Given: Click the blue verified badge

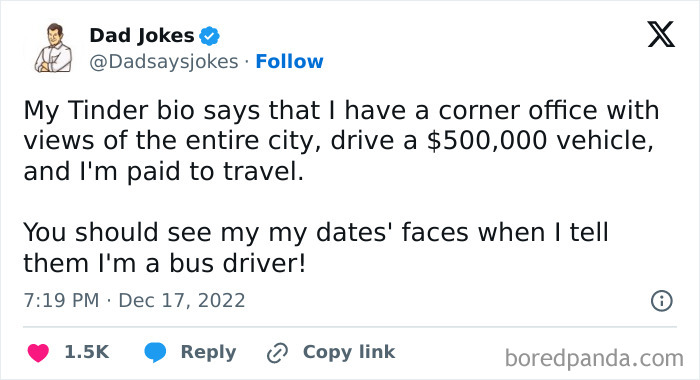Looking at the screenshot, I should (x=209, y=36).
